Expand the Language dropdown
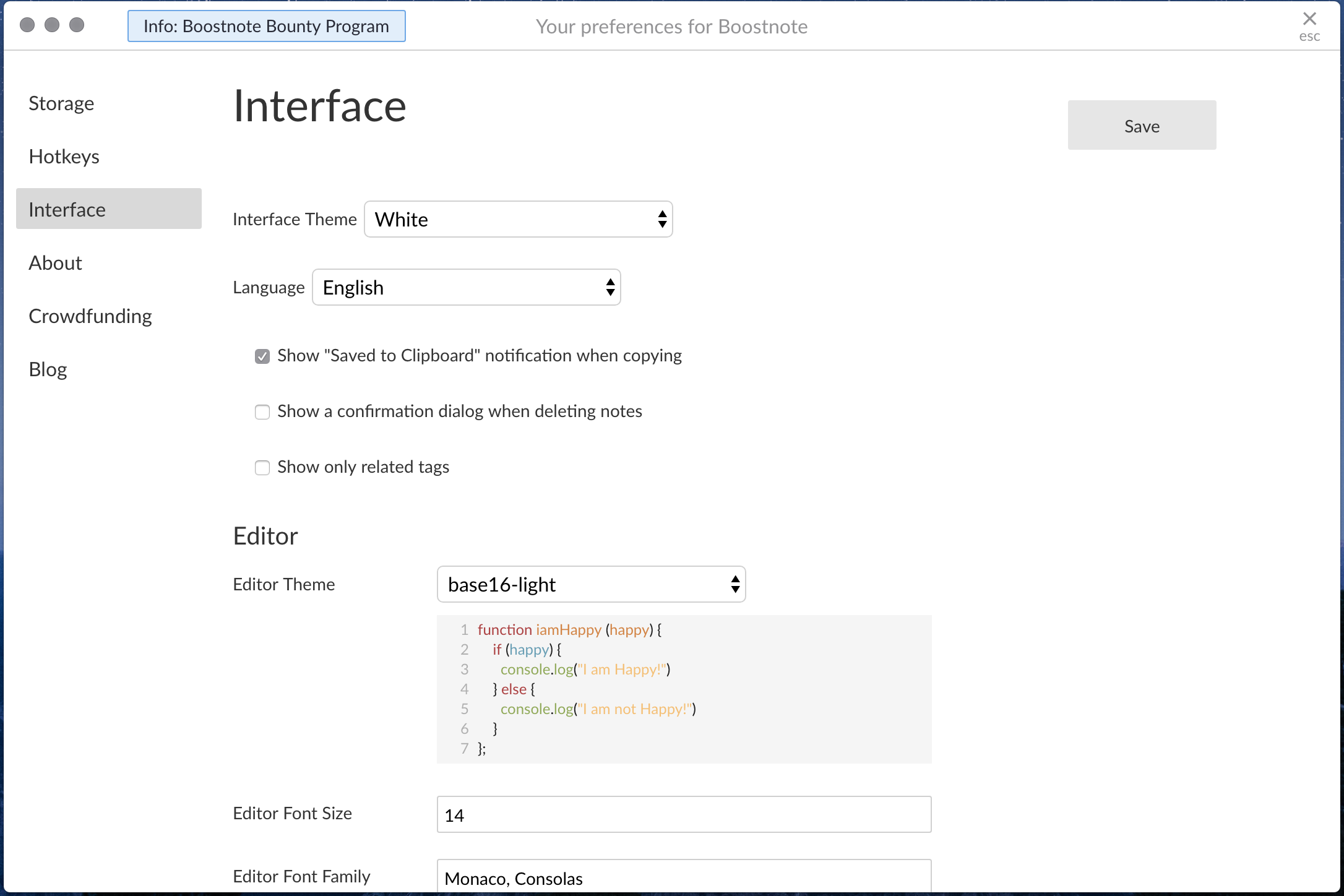1344x896 pixels. click(466, 287)
